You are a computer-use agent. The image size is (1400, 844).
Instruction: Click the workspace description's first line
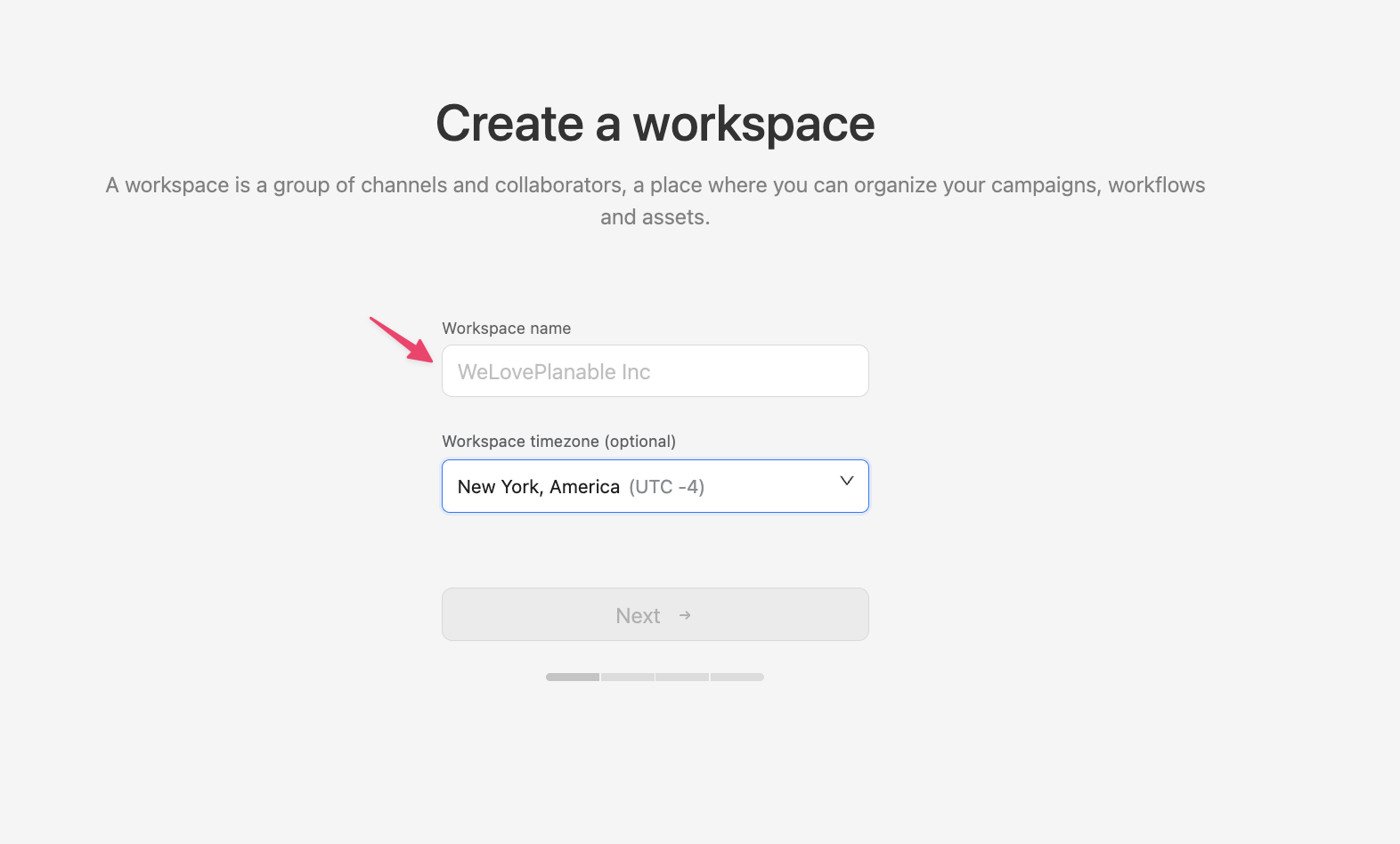655,185
